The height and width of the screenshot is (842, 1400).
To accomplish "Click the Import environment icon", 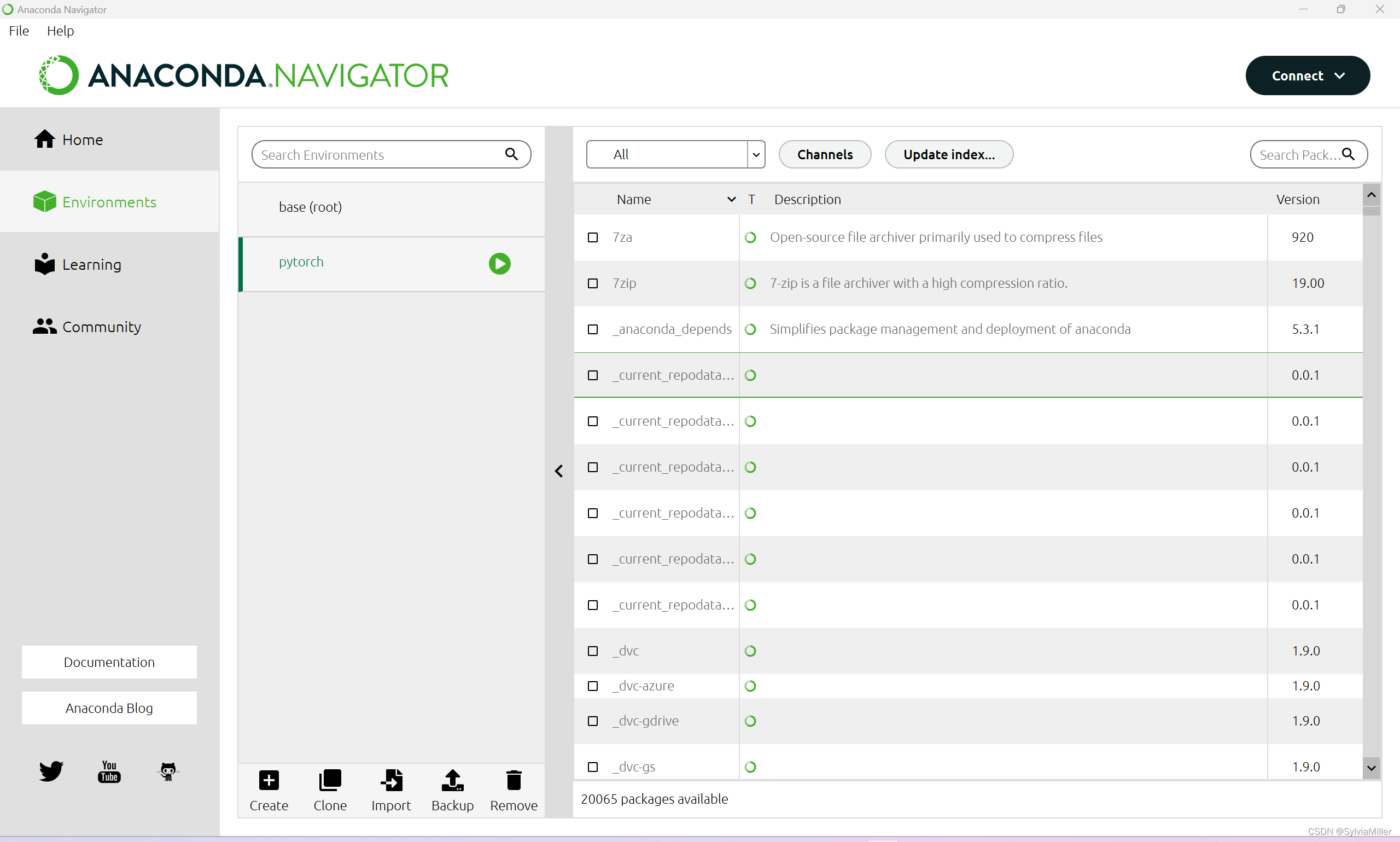I will tap(391, 781).
